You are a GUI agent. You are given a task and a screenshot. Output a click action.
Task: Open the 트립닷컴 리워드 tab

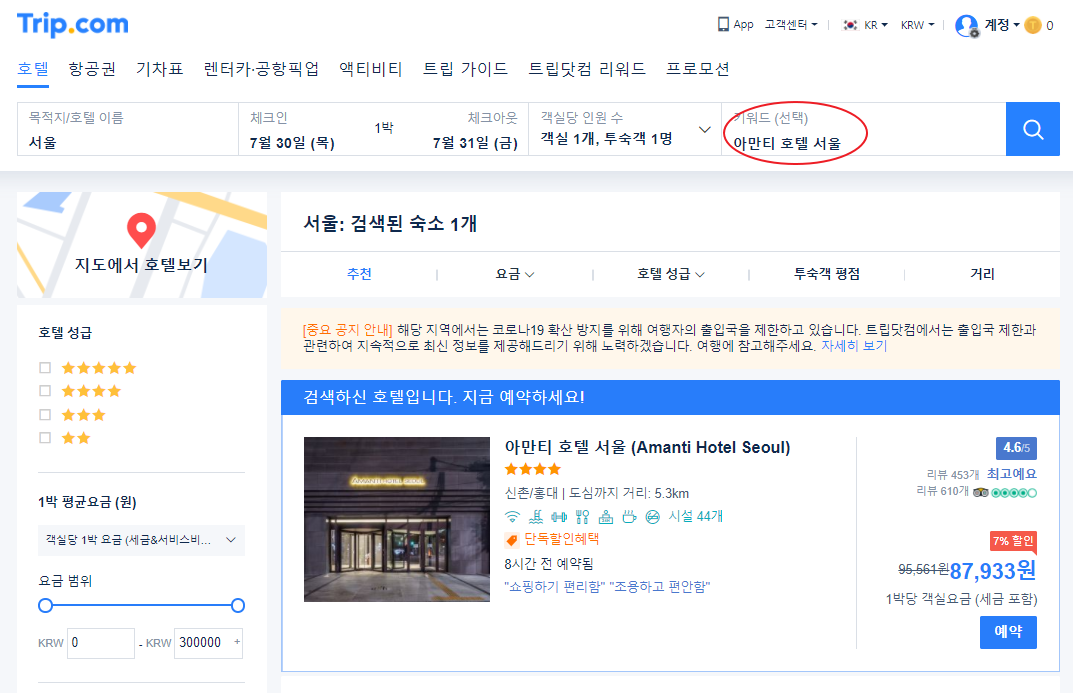click(x=587, y=69)
